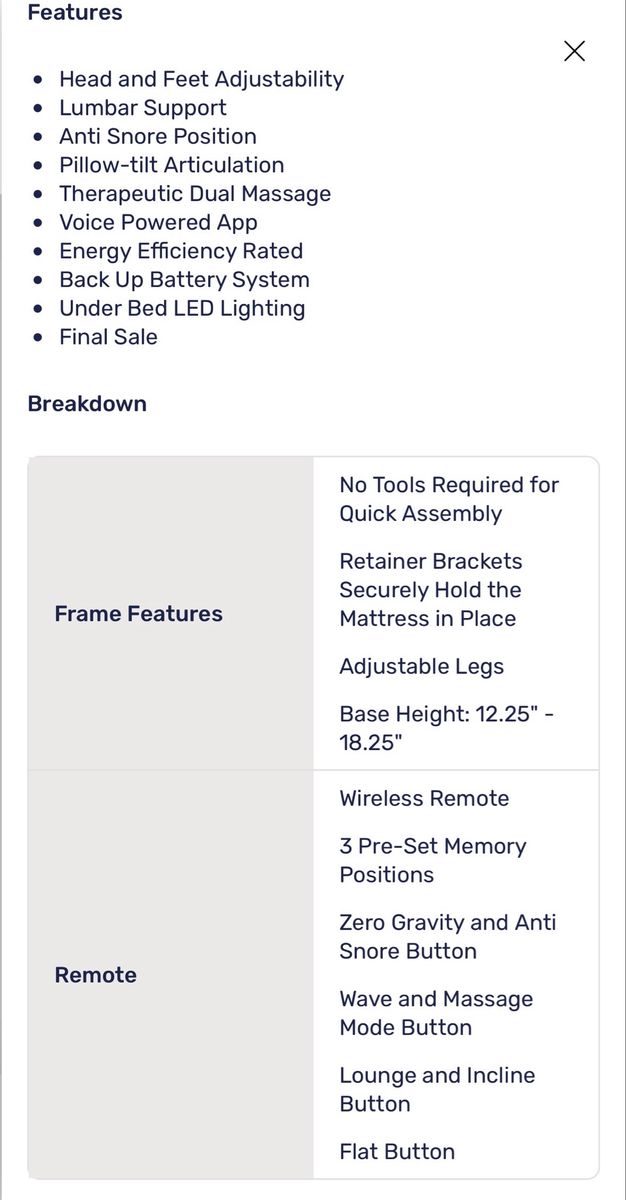Close the features panel with the X icon
Screen dimensions: 626x1200
click(574, 51)
